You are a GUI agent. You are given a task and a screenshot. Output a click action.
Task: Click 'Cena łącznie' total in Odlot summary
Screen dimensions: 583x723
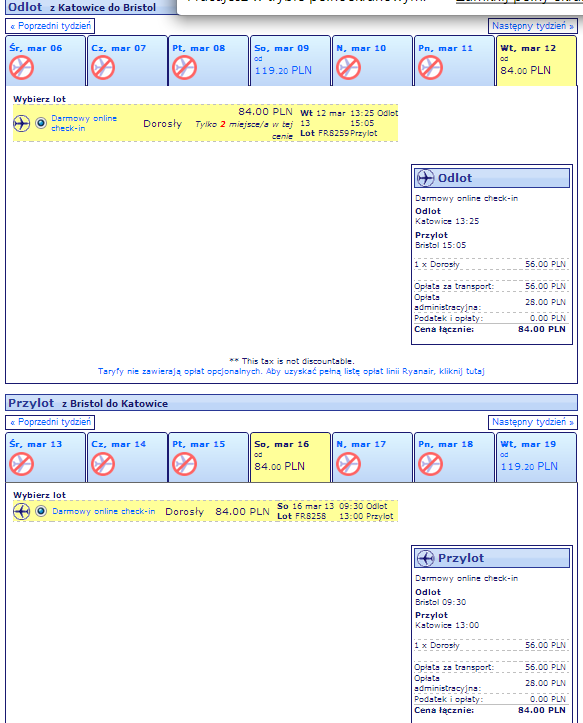click(x=490, y=329)
